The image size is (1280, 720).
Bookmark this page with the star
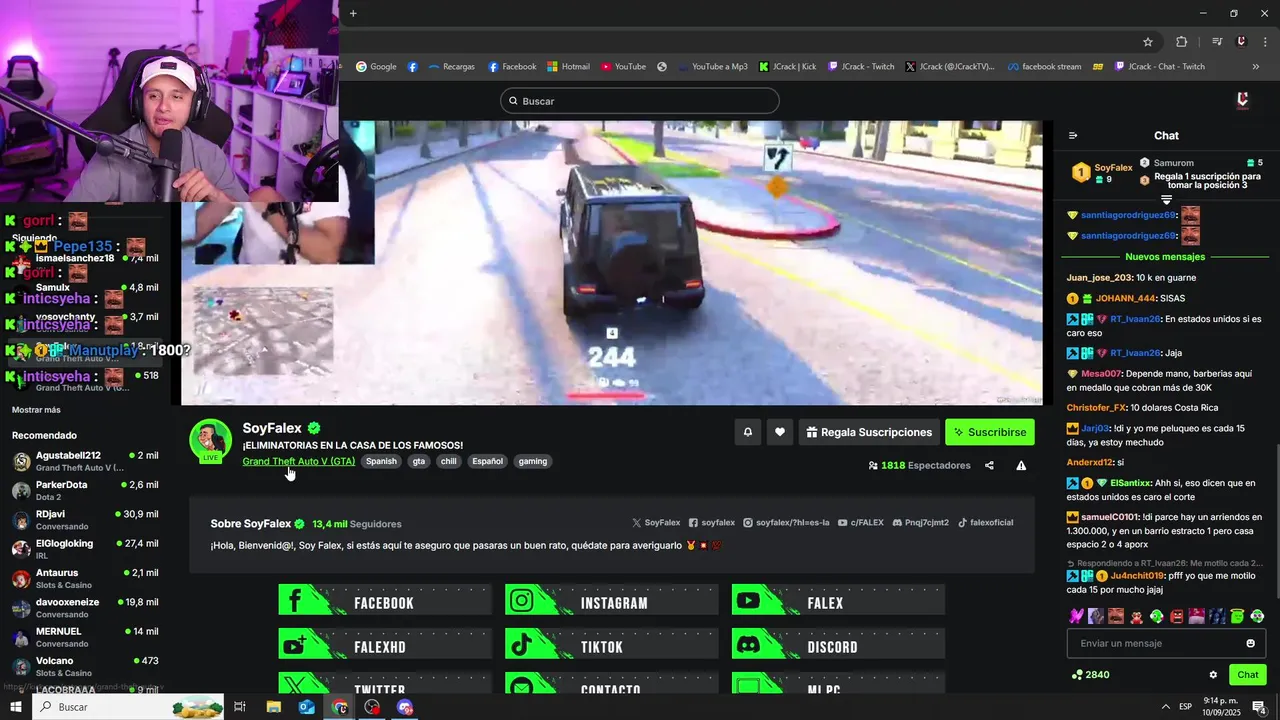point(1148,42)
